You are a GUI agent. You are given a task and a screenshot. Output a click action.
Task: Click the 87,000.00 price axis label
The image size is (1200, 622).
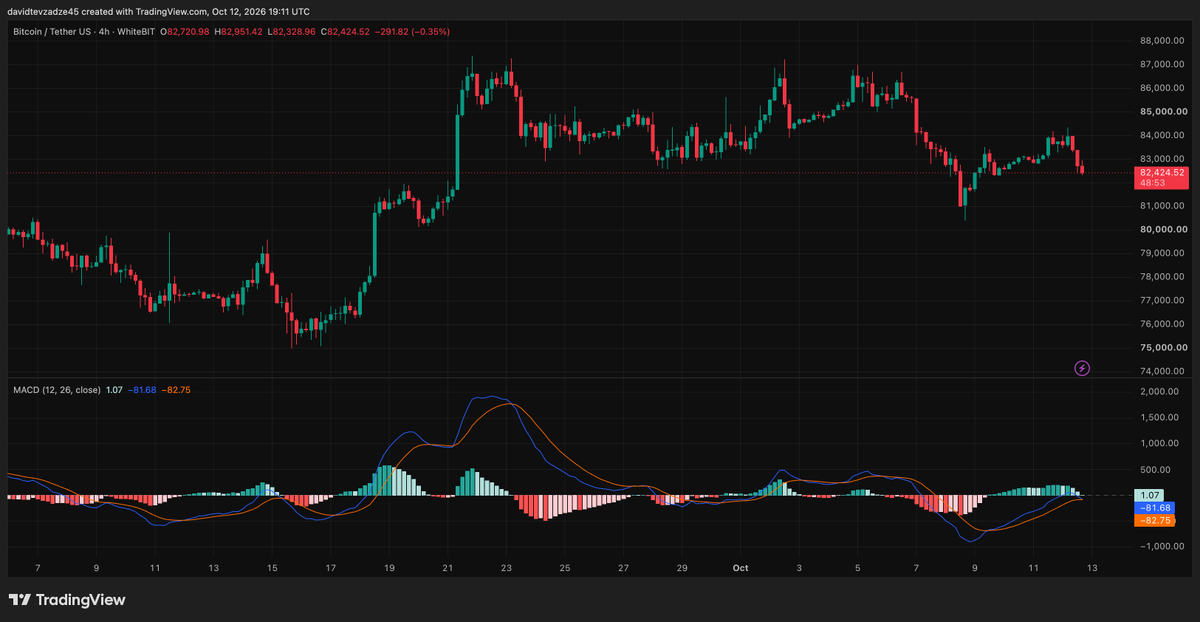point(1162,65)
